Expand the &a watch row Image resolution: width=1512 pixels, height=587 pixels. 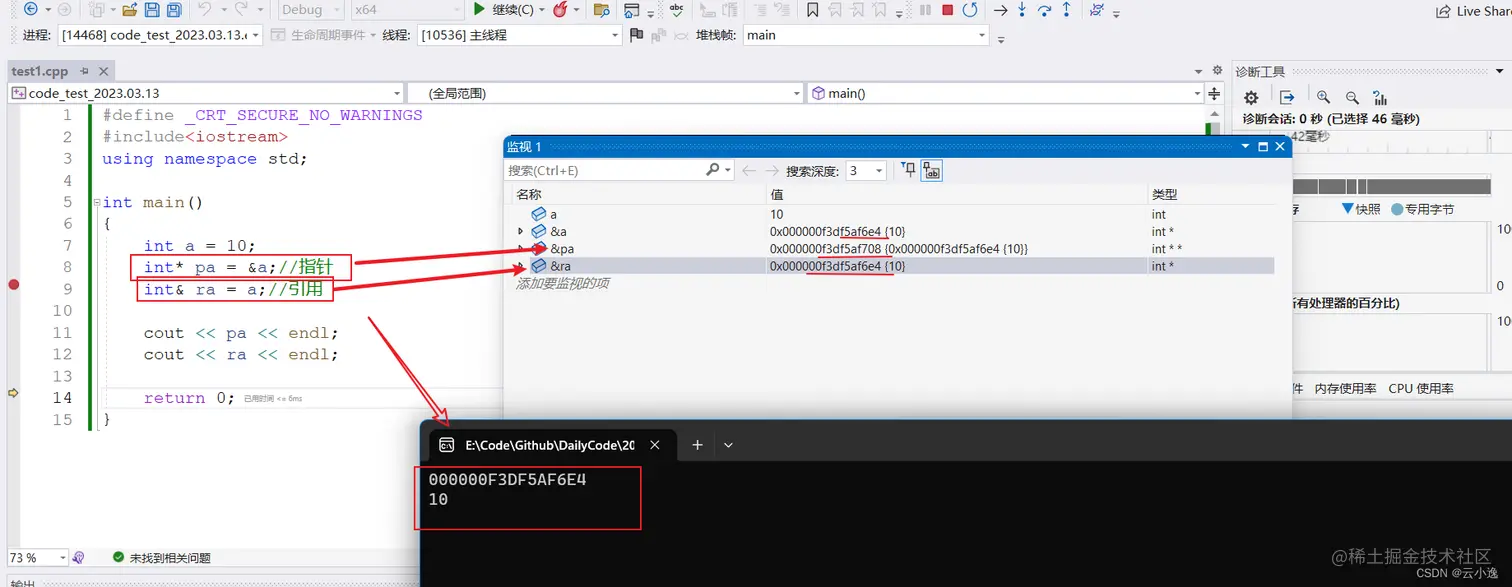click(520, 231)
